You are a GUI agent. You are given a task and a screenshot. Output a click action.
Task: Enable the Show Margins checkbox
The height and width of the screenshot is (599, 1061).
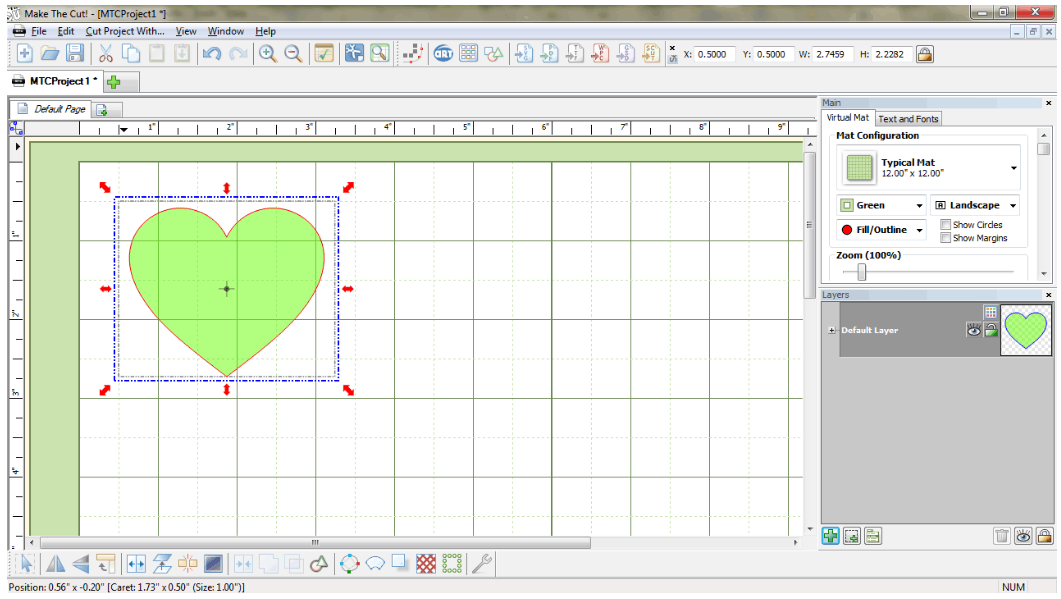pyautogui.click(x=945, y=238)
